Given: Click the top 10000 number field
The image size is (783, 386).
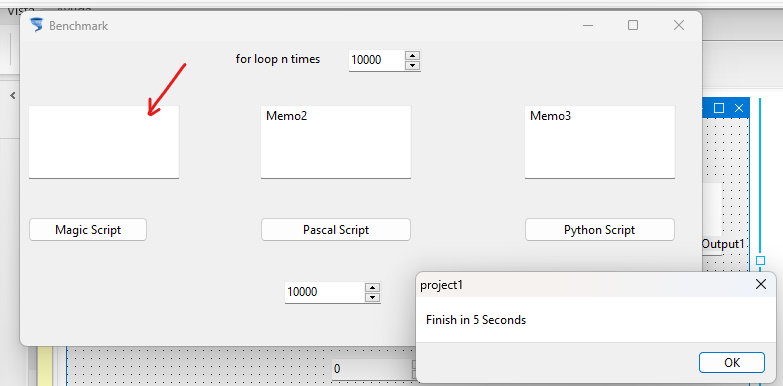Looking at the screenshot, I should (377, 60).
